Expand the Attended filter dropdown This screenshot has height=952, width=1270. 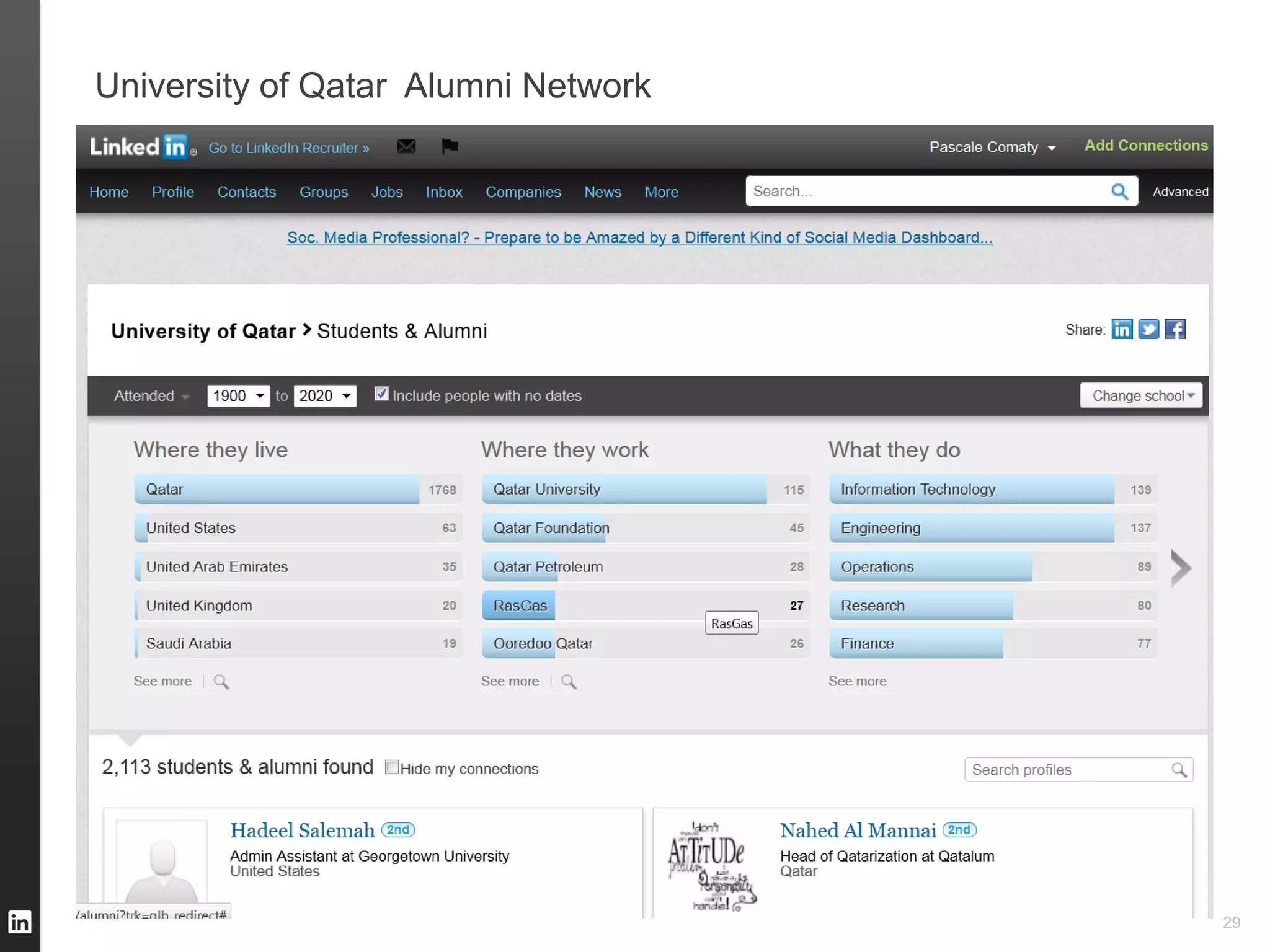(x=151, y=395)
